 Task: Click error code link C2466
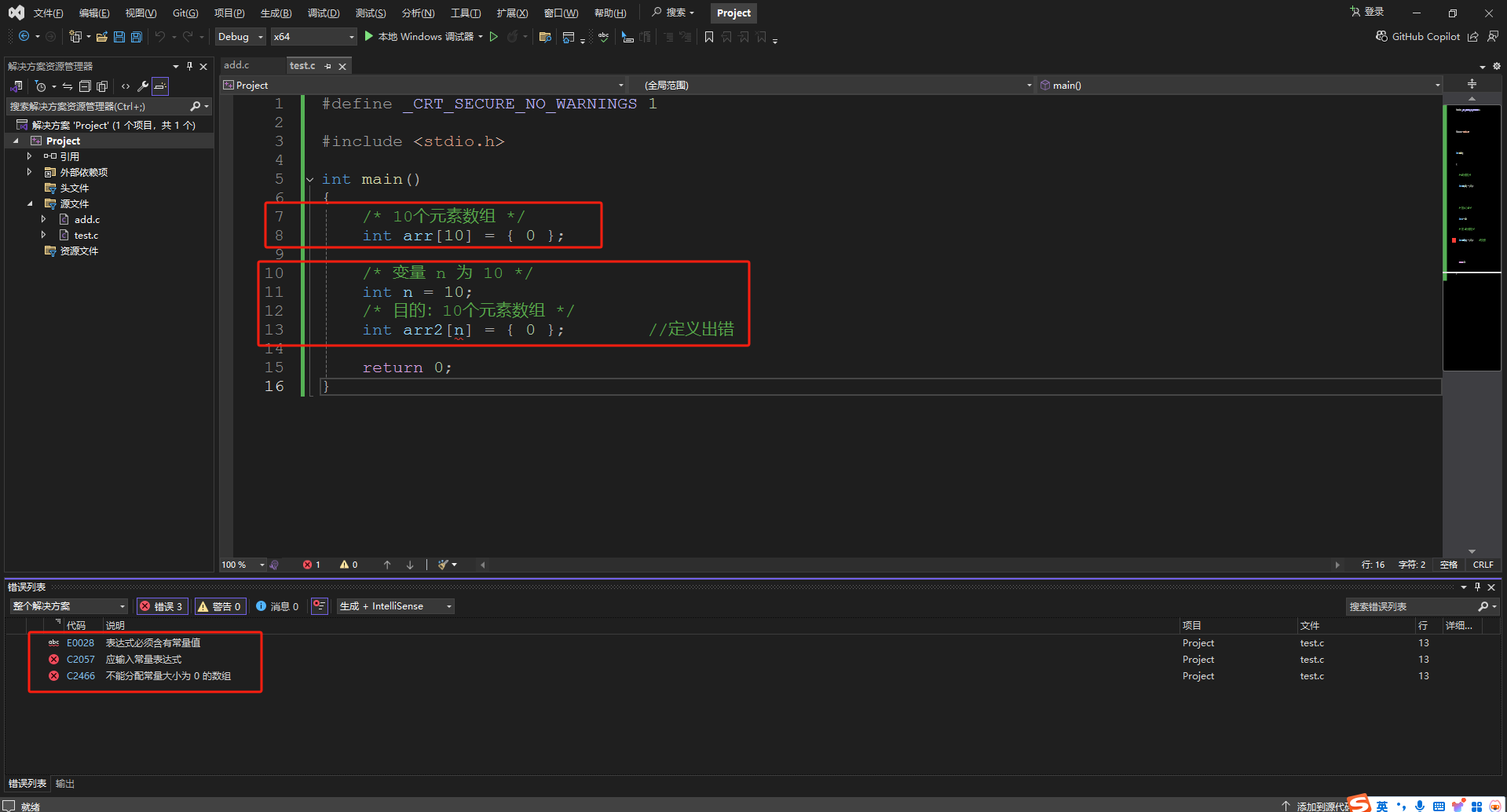[x=80, y=676]
